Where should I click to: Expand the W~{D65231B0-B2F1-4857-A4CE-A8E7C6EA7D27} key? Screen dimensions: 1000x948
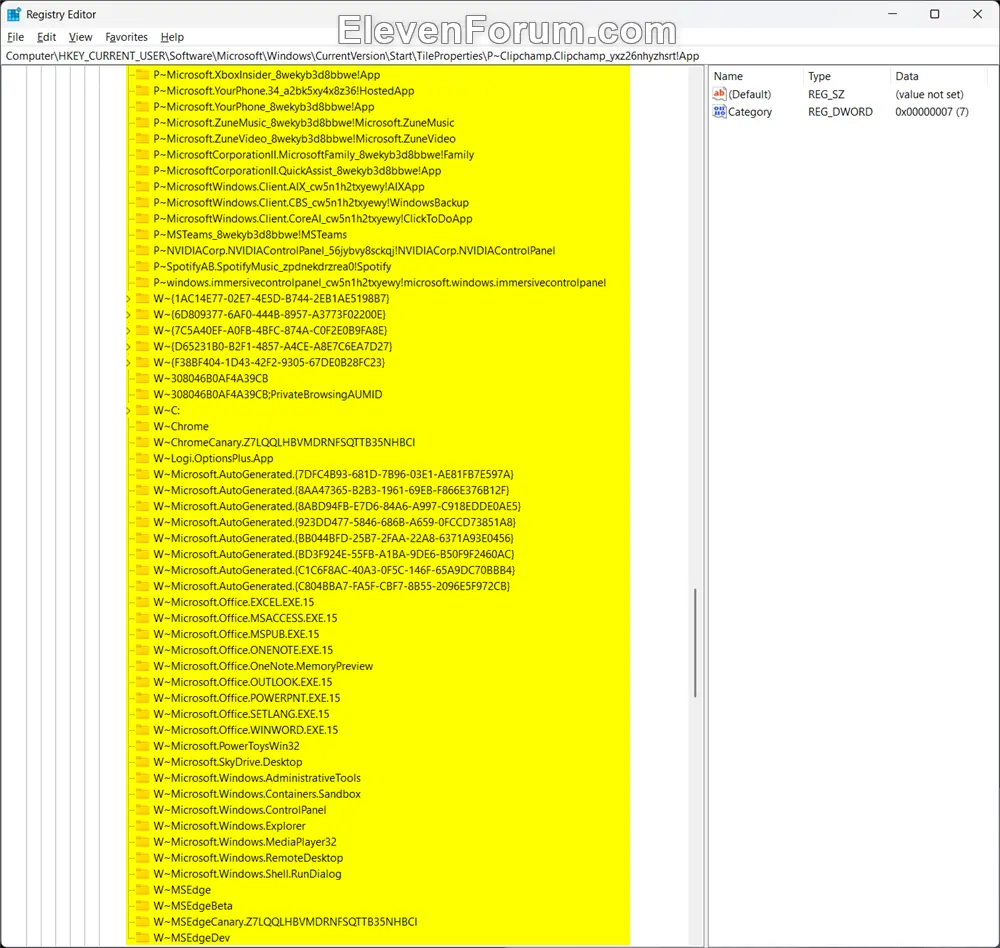128,346
